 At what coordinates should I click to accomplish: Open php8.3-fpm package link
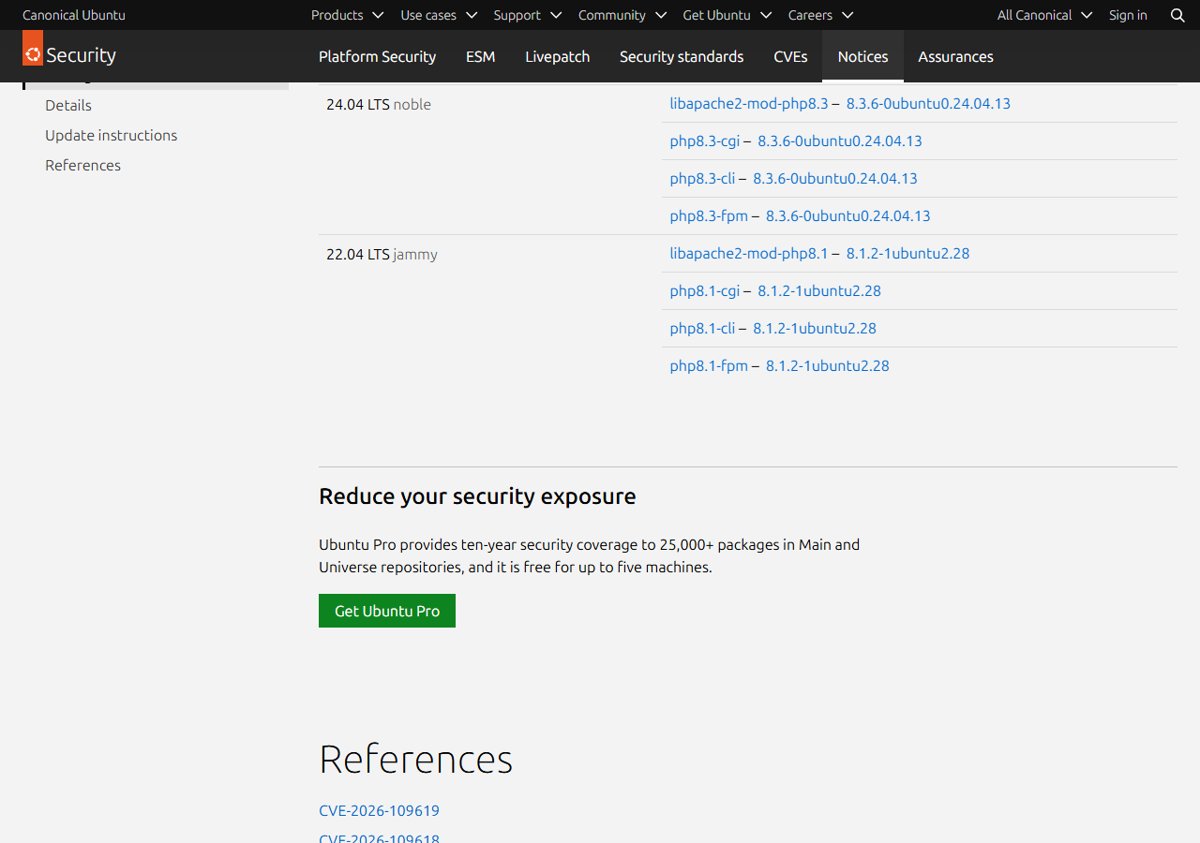tap(709, 215)
